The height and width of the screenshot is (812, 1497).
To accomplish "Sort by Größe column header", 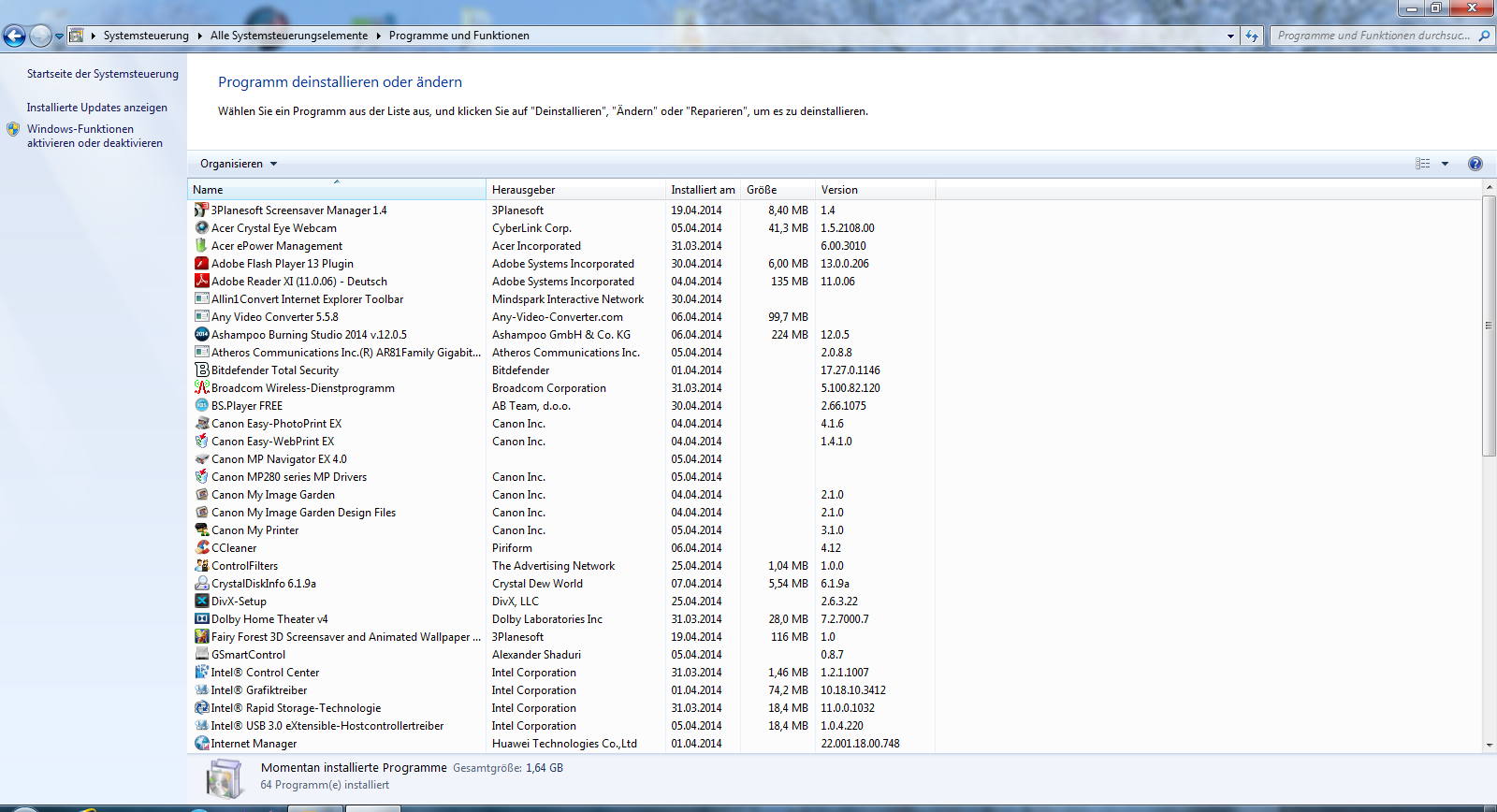I will (778, 190).
